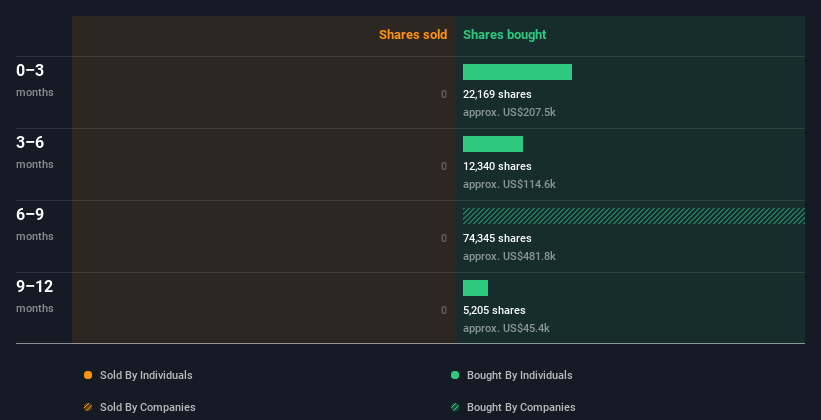Click the Bought By Individuals legend label

click(x=519, y=375)
